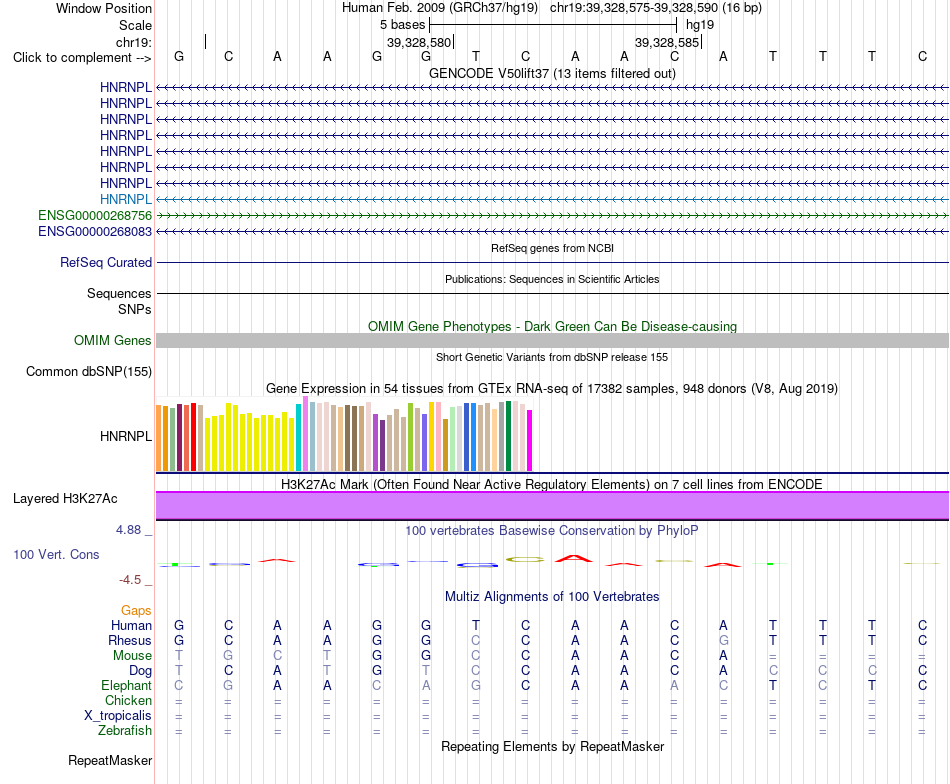The image size is (950, 784).
Task: Open the 'RefSeq genes from NCBI' track title
Action: click(x=552, y=248)
